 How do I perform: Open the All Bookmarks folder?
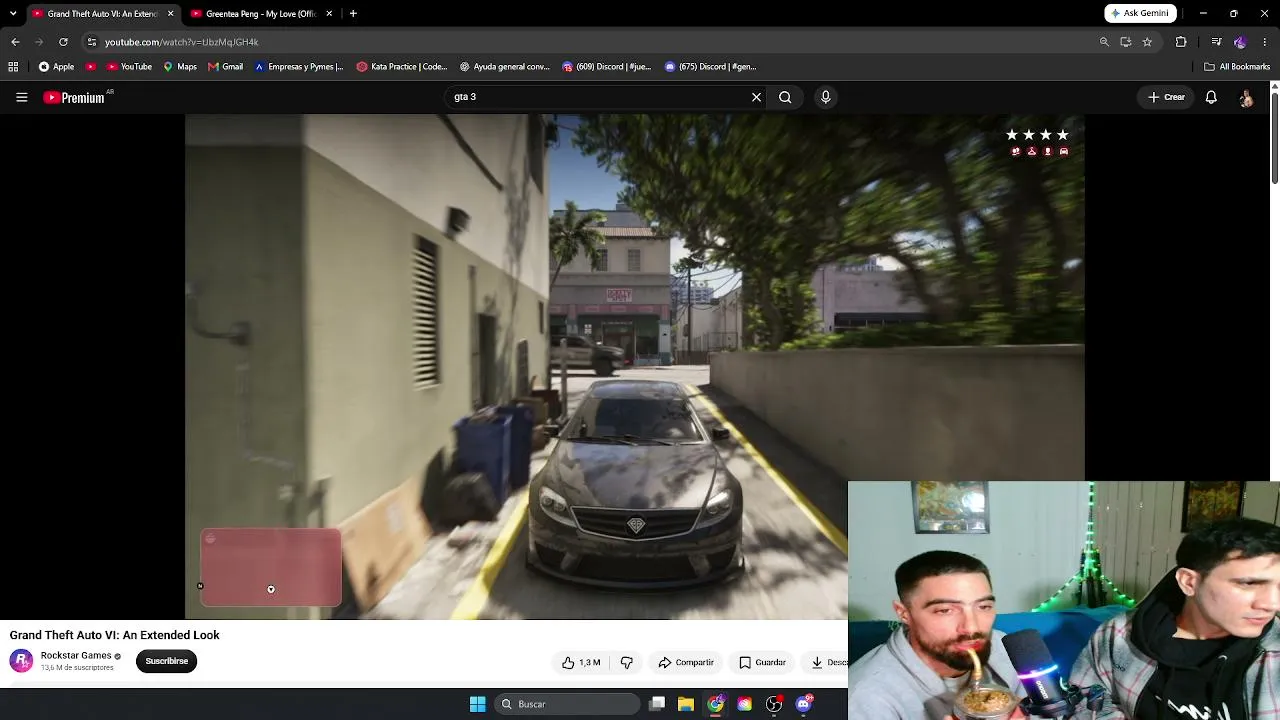pos(1237,67)
